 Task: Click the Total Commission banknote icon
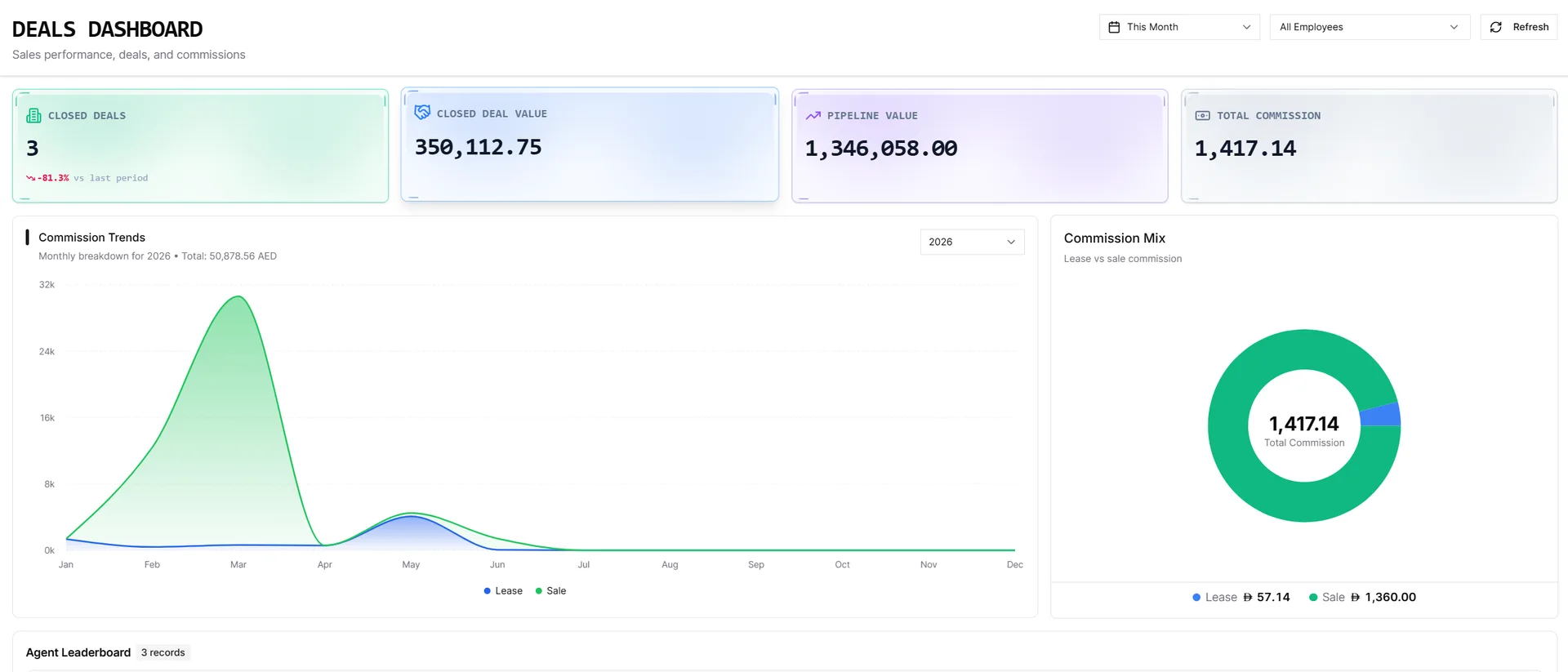(x=1203, y=116)
